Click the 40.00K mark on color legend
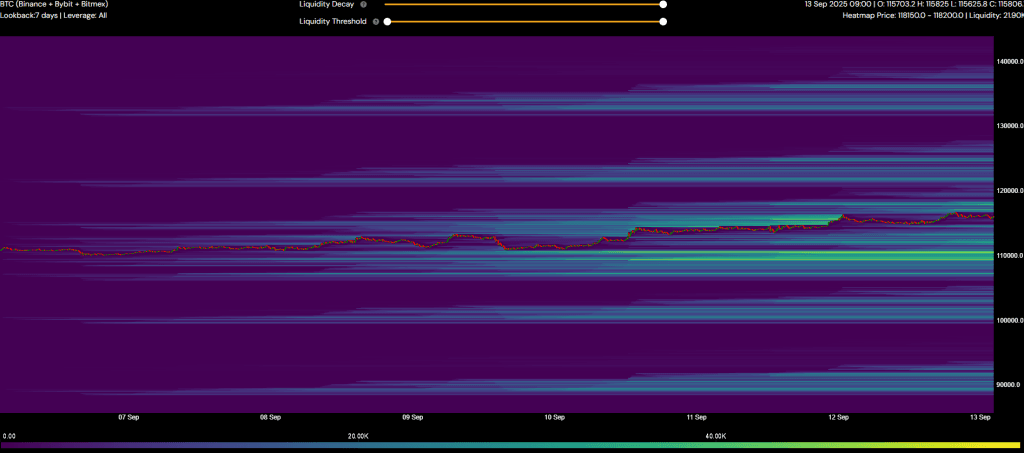Image resolution: width=1024 pixels, height=453 pixels. click(x=714, y=436)
